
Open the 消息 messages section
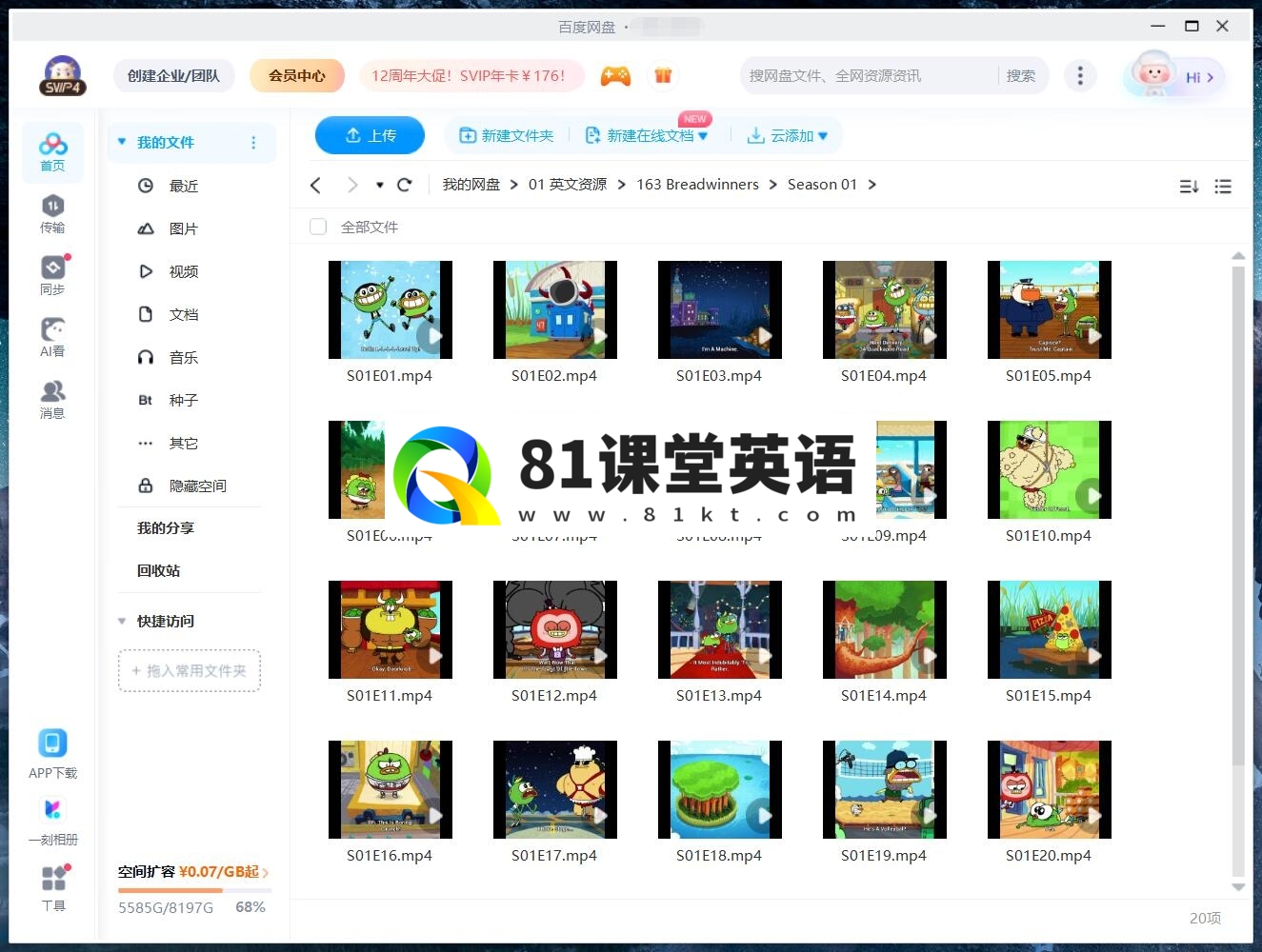(52, 400)
